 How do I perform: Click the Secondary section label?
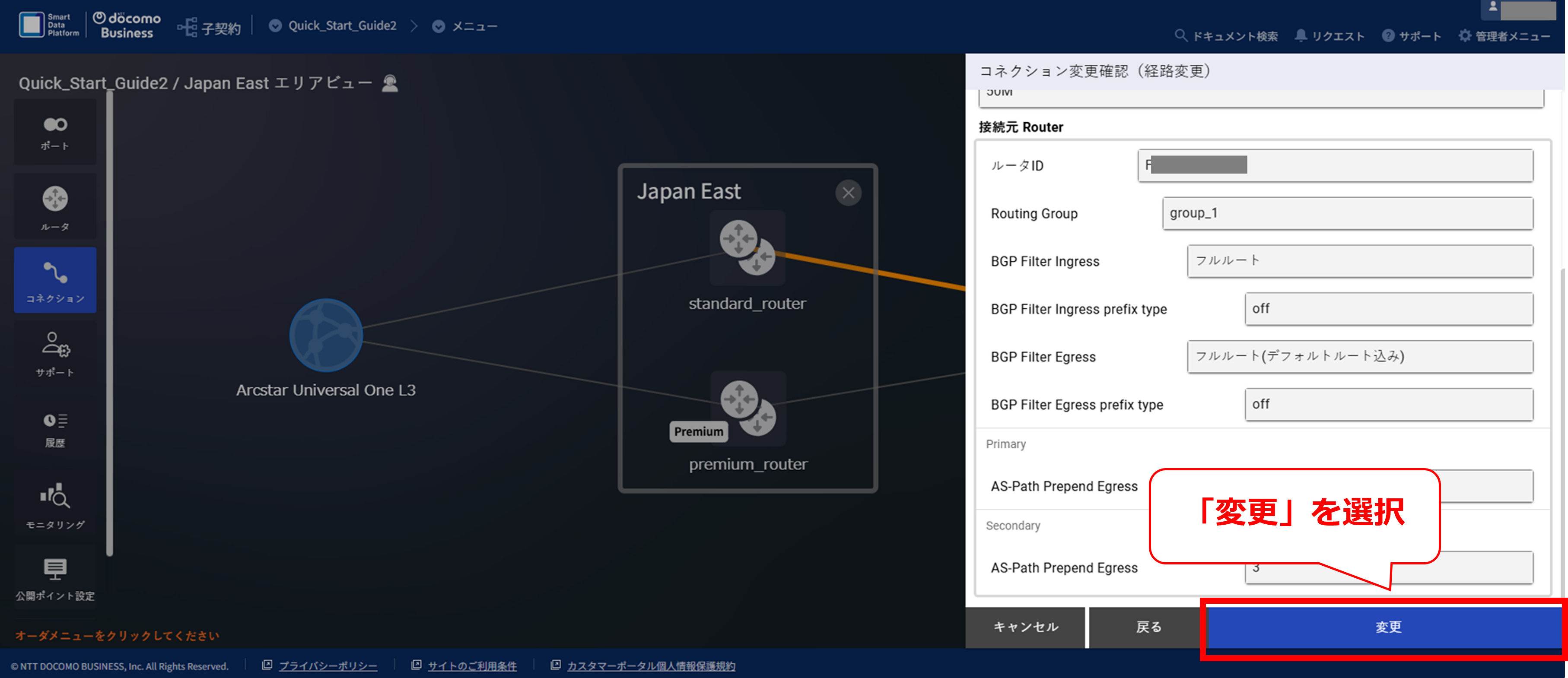pos(1013,526)
